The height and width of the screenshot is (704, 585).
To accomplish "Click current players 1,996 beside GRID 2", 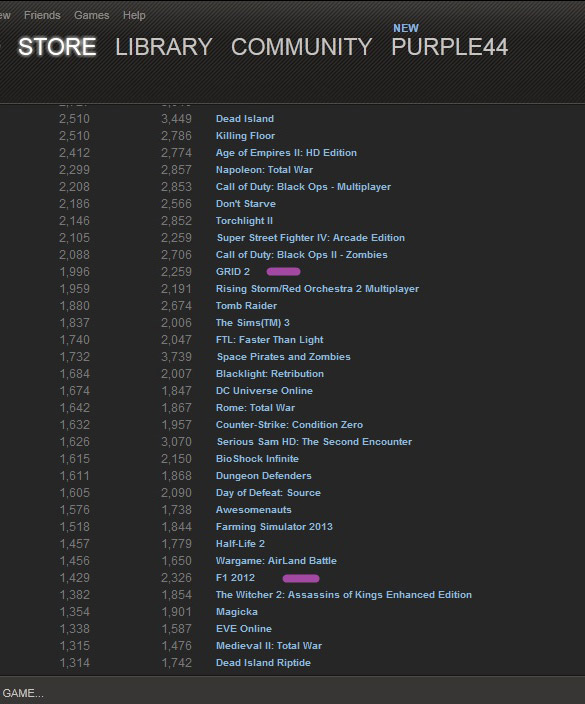I will point(75,272).
